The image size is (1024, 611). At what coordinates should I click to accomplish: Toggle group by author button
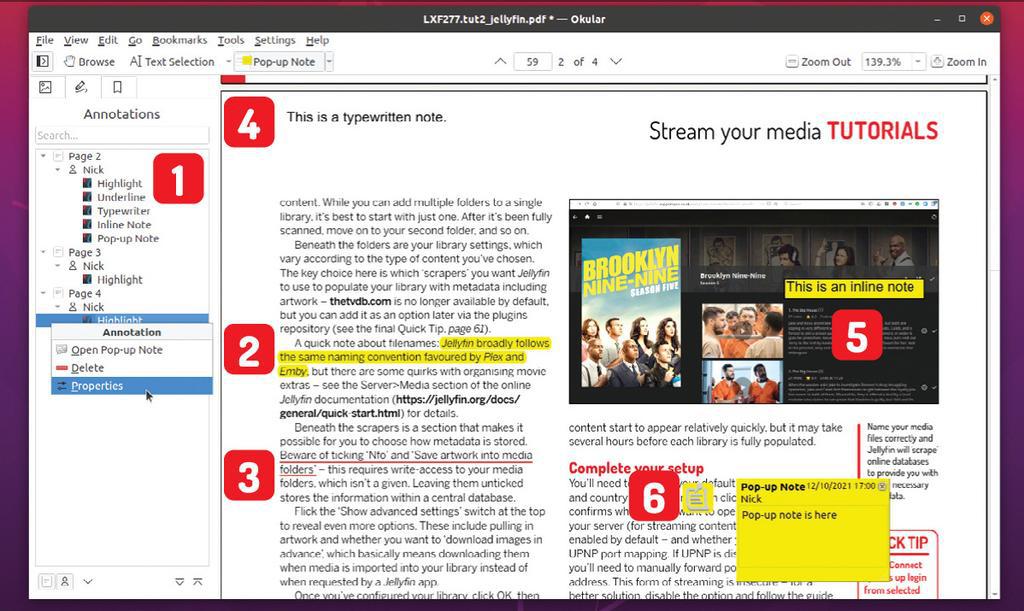(x=65, y=581)
